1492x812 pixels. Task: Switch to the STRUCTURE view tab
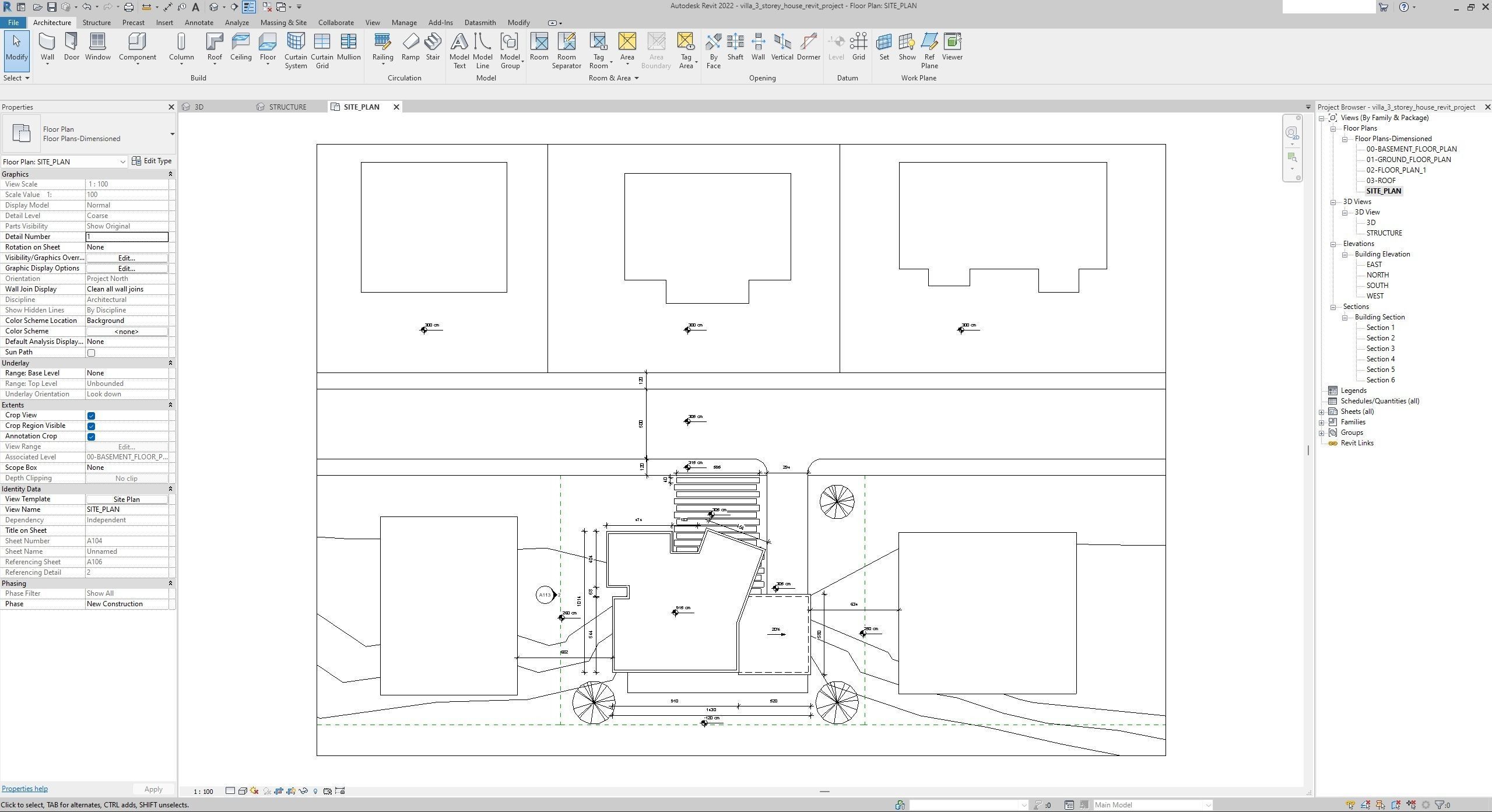click(x=287, y=107)
